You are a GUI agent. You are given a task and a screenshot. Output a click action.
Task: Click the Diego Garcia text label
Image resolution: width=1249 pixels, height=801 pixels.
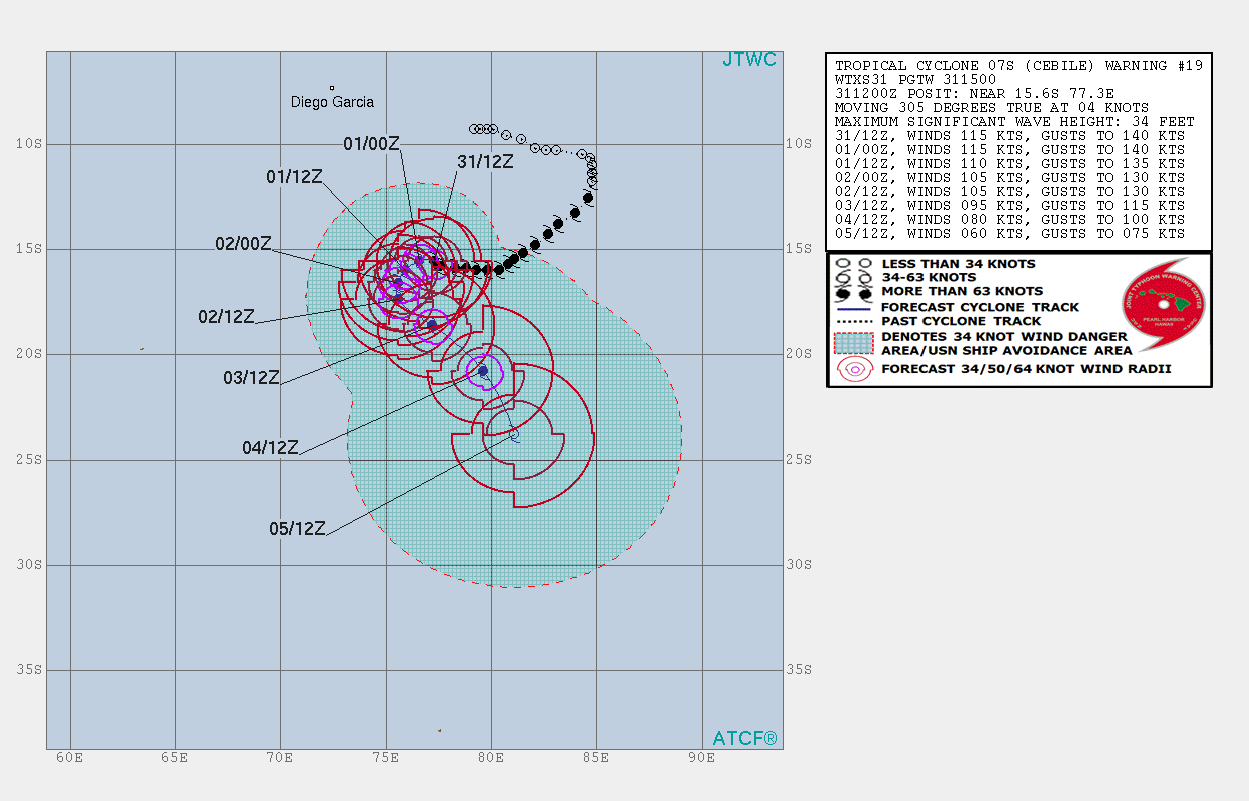(332, 102)
